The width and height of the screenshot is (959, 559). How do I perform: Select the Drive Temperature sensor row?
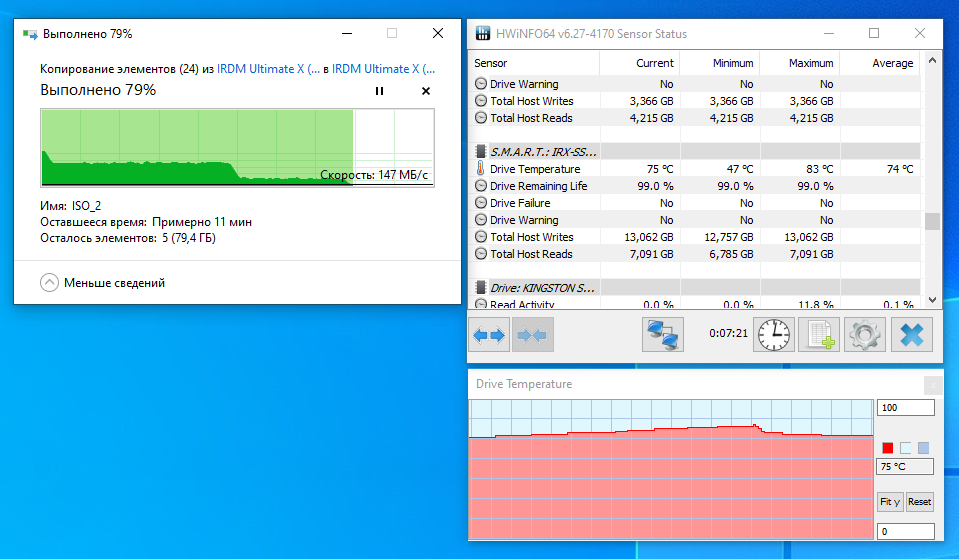(x=695, y=169)
